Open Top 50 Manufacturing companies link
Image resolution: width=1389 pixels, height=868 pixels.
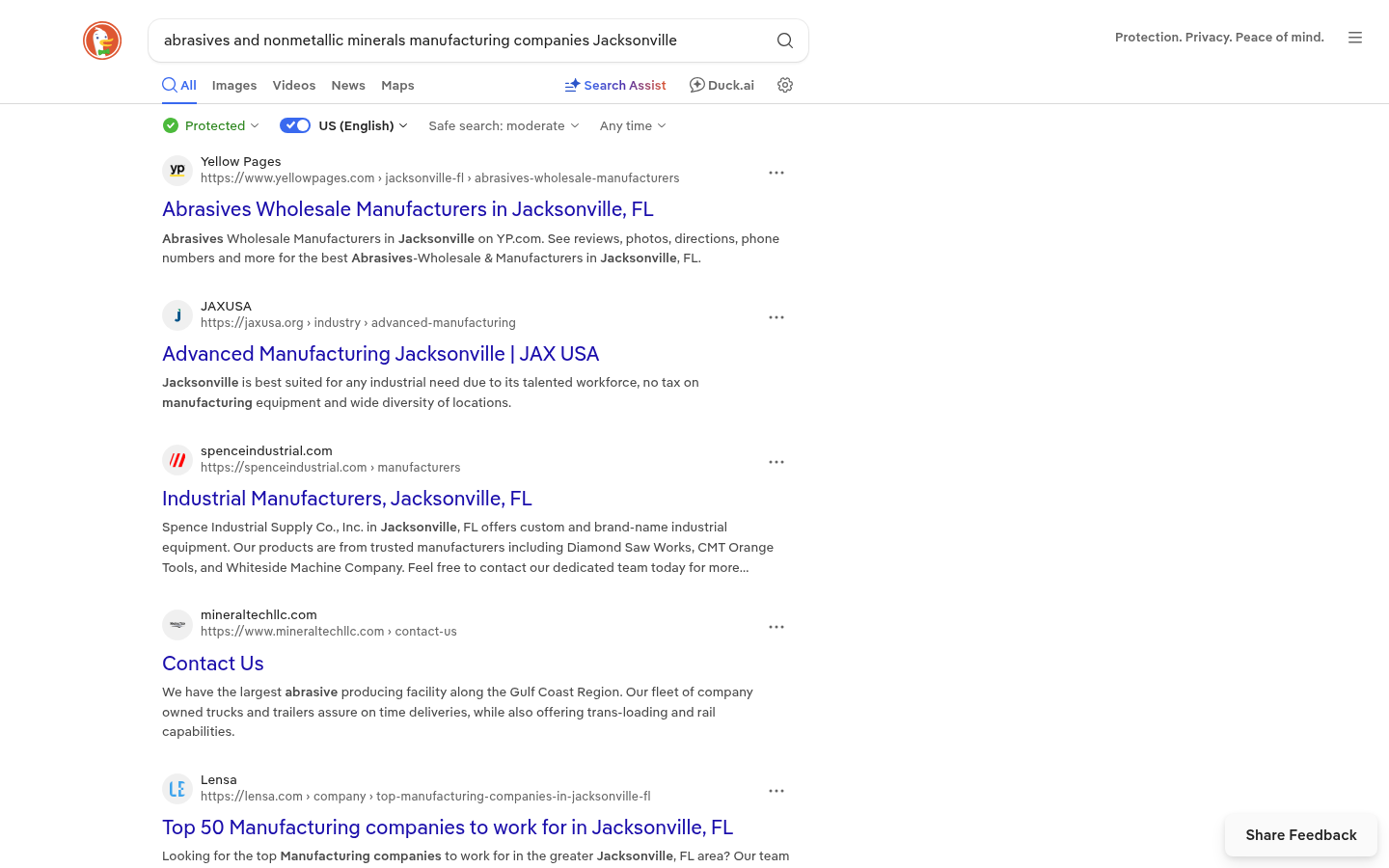point(448,827)
